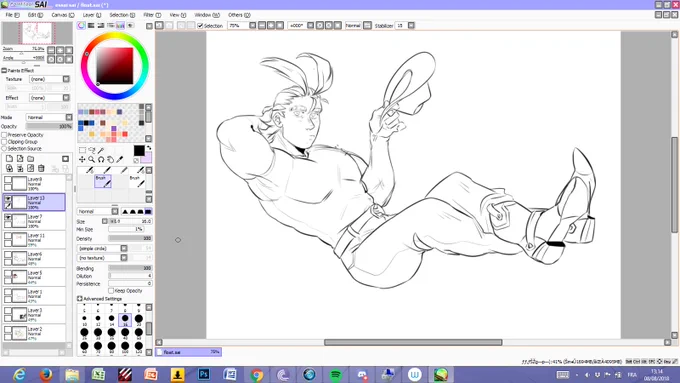Toggle the swatches panel icon

pos(120,26)
